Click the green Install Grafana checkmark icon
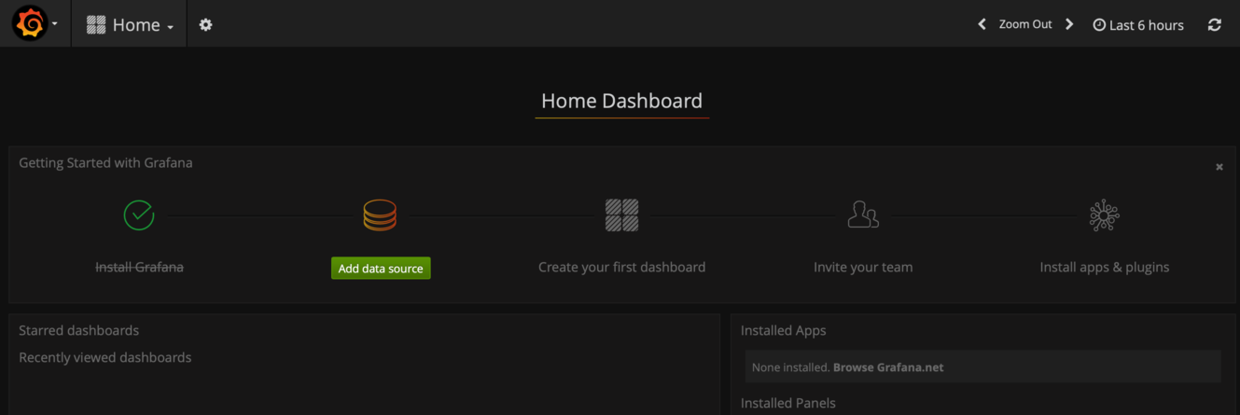 139,215
